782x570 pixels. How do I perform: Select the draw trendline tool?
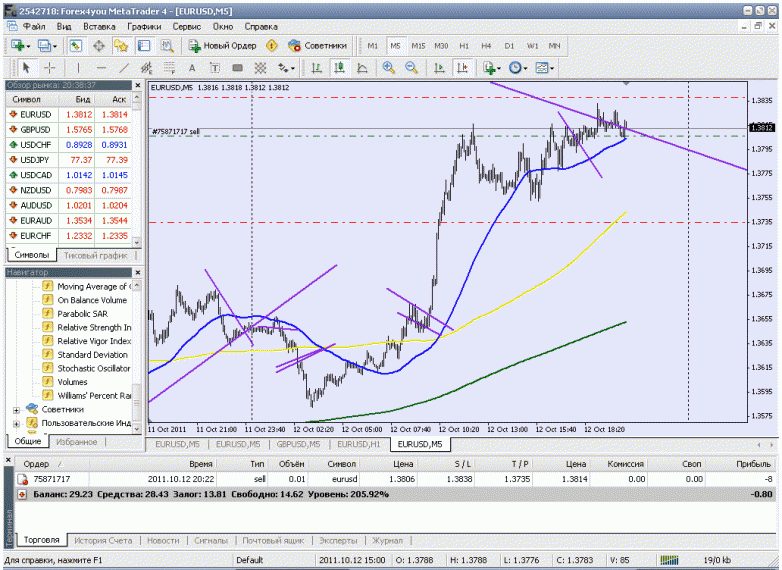coord(123,68)
